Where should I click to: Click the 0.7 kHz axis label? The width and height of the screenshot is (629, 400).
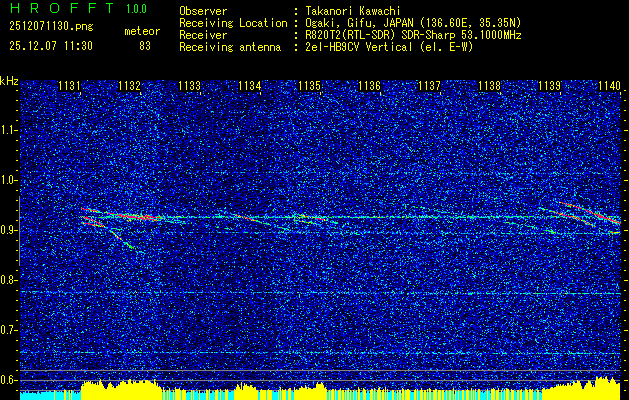[8, 330]
